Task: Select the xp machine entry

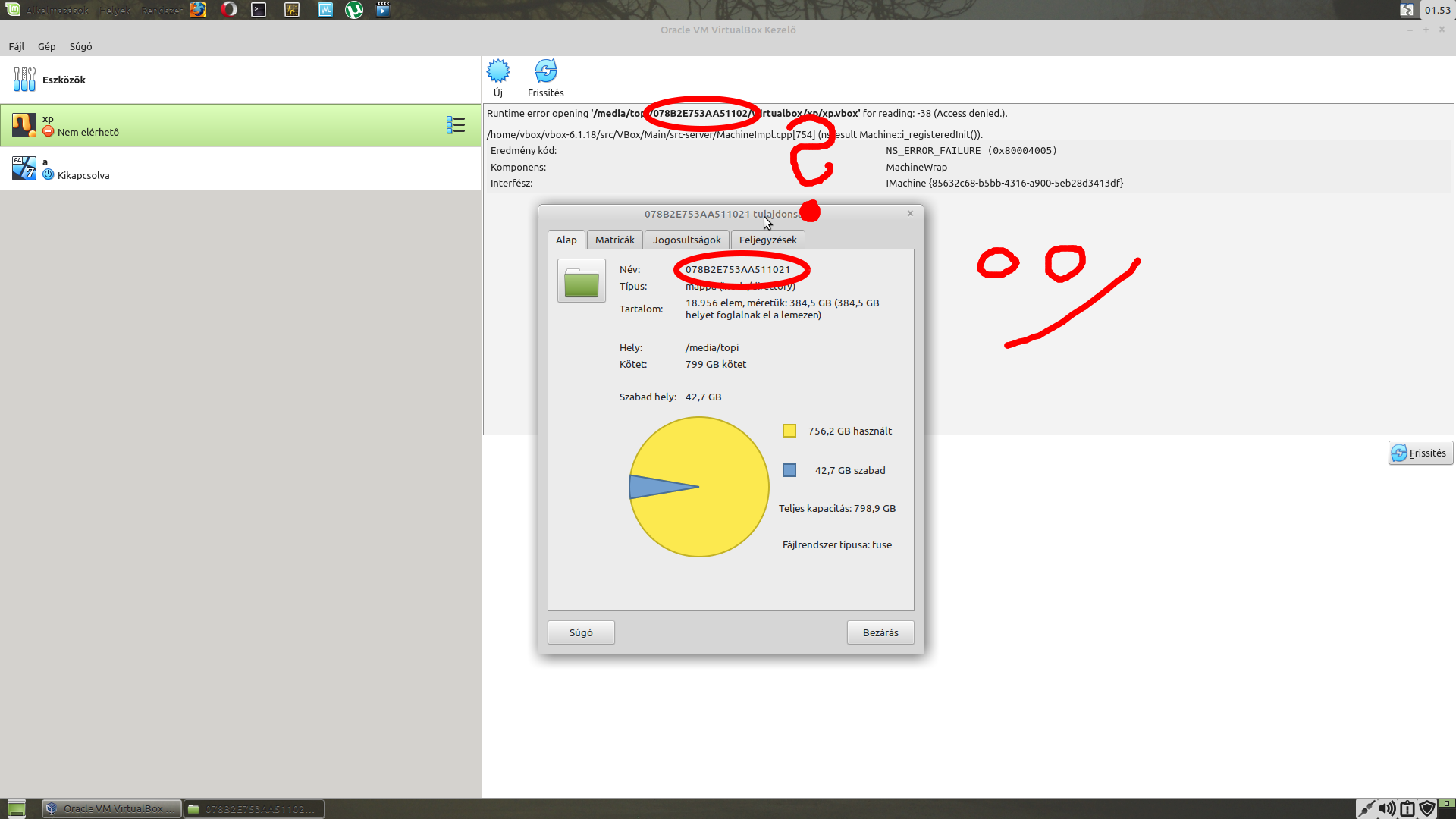Action: pyautogui.click(x=240, y=125)
